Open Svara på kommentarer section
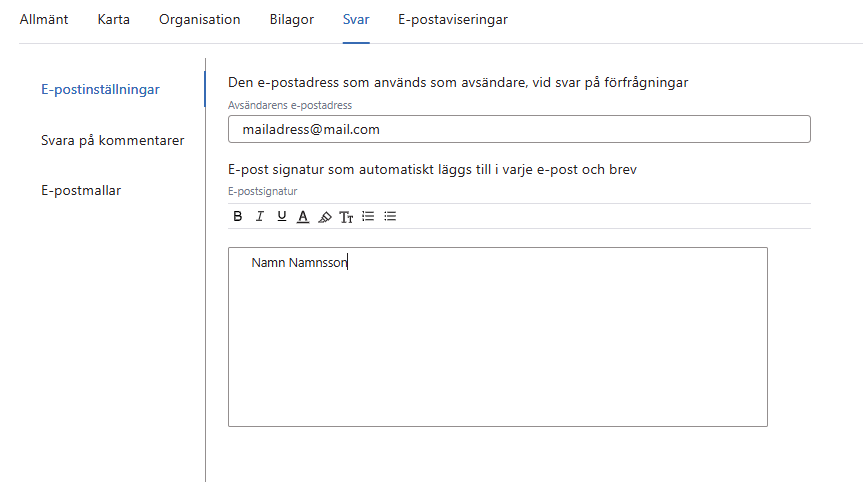The height and width of the screenshot is (482, 863). click(x=112, y=140)
